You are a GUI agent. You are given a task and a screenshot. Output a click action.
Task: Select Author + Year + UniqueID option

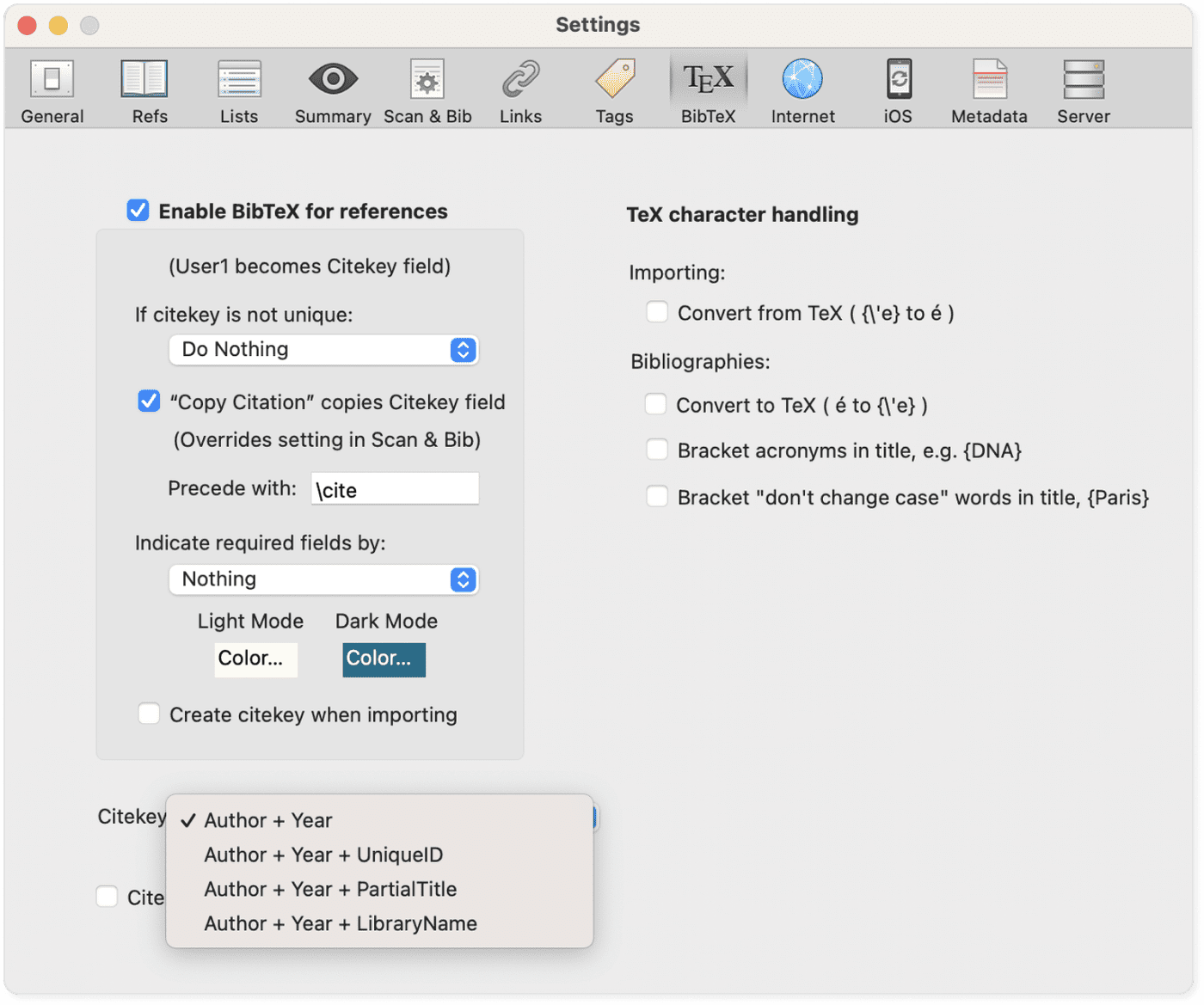point(322,855)
